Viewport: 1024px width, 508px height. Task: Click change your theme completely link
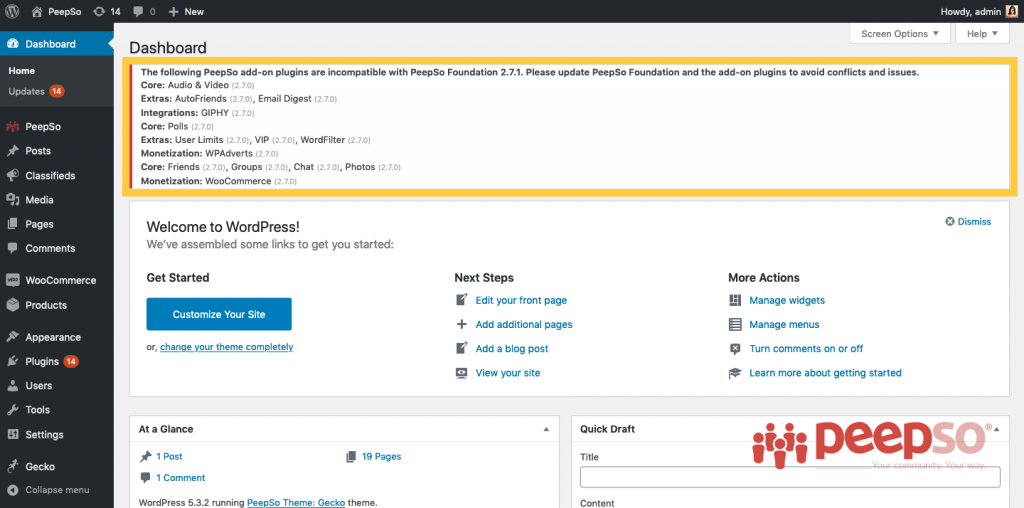point(227,347)
